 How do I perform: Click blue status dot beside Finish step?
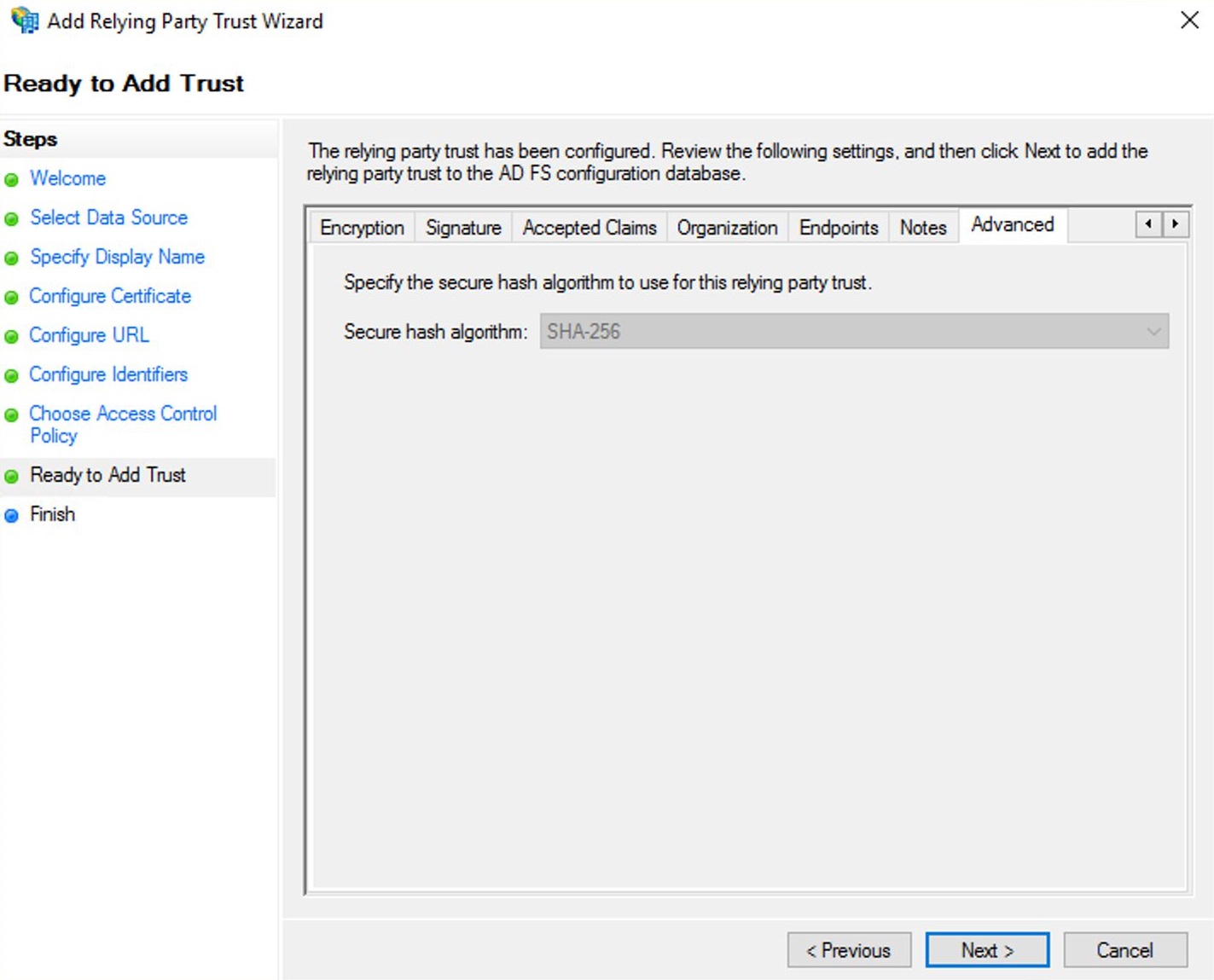click(12, 516)
